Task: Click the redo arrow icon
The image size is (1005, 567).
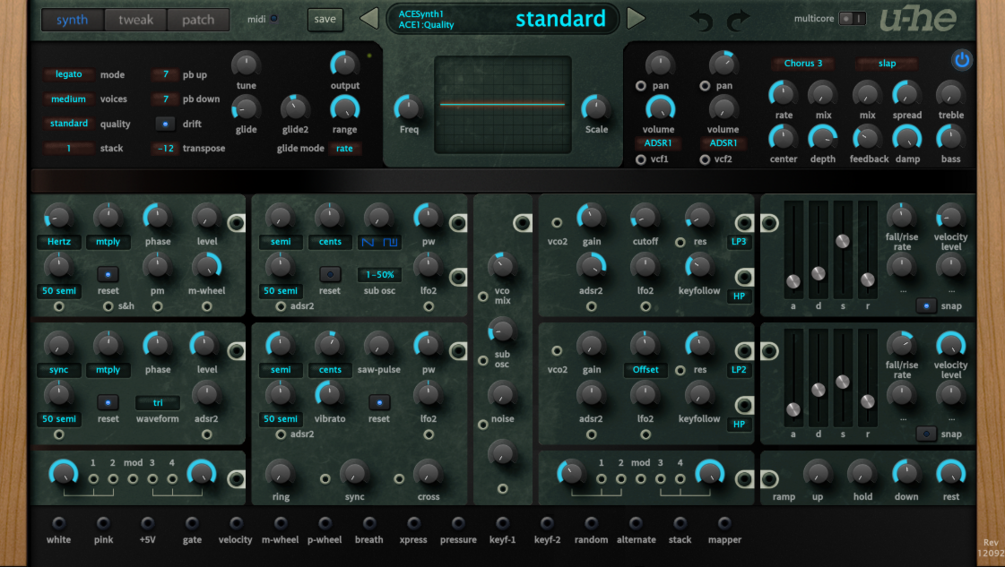Action: click(x=738, y=21)
